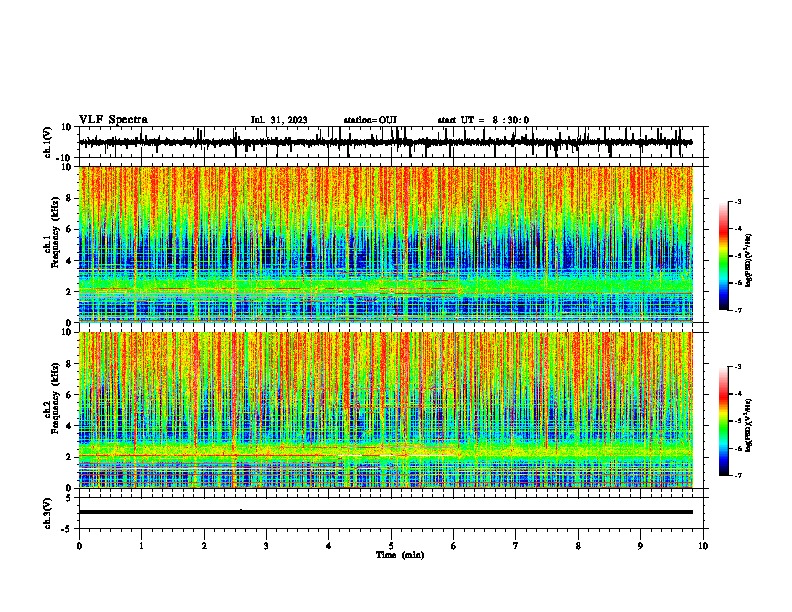Click the time axis tick label "3"
This screenshot has height=612, width=792.
coord(266,546)
